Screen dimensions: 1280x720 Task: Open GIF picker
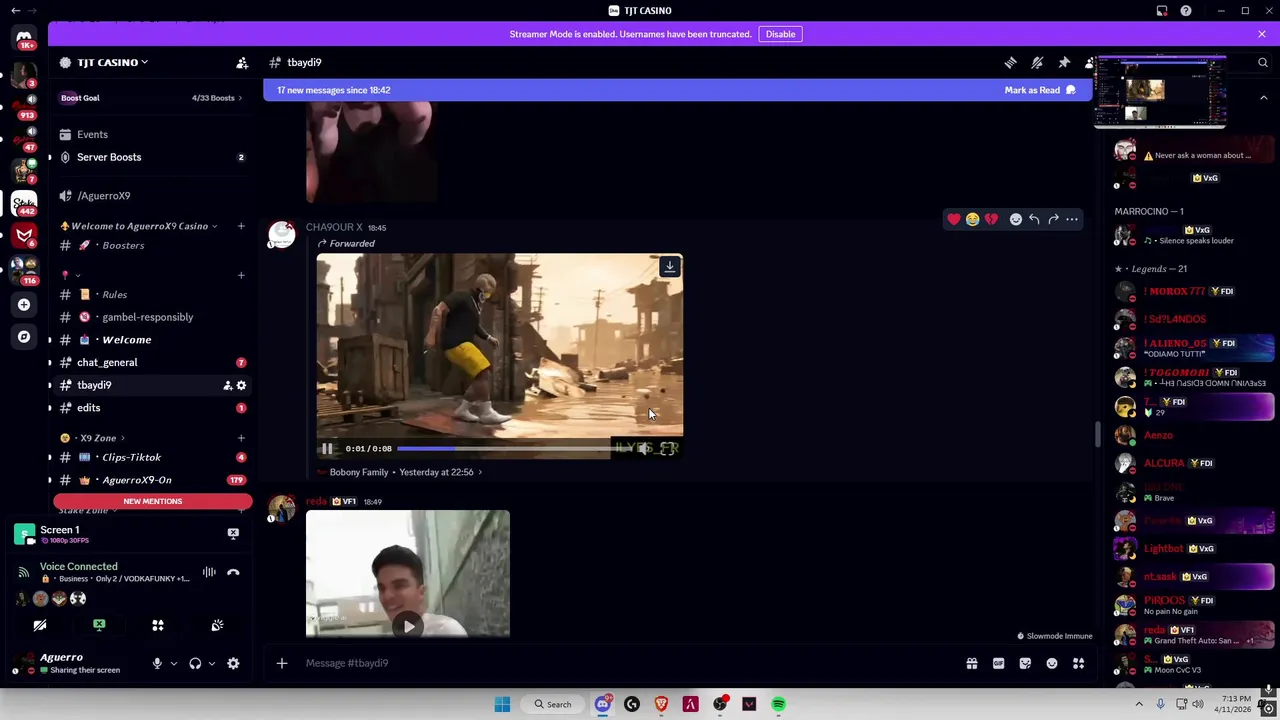[998, 663]
